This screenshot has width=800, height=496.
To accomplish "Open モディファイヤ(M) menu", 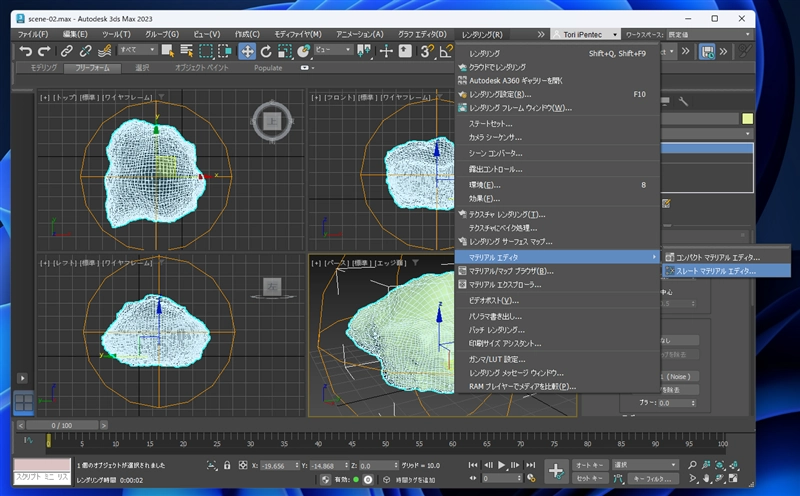I will point(298,34).
